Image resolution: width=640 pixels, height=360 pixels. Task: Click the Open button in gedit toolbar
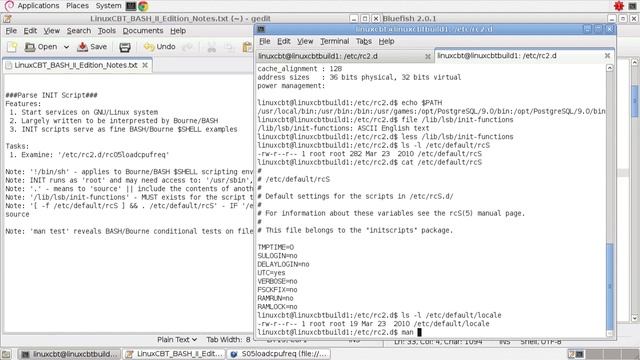coord(41,47)
